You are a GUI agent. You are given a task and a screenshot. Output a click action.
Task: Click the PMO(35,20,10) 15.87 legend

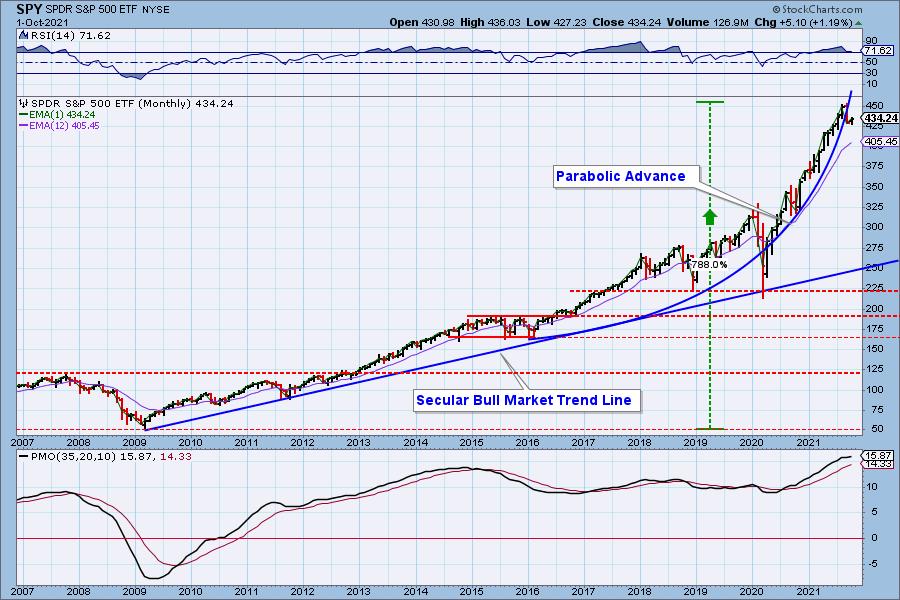[x=88, y=456]
